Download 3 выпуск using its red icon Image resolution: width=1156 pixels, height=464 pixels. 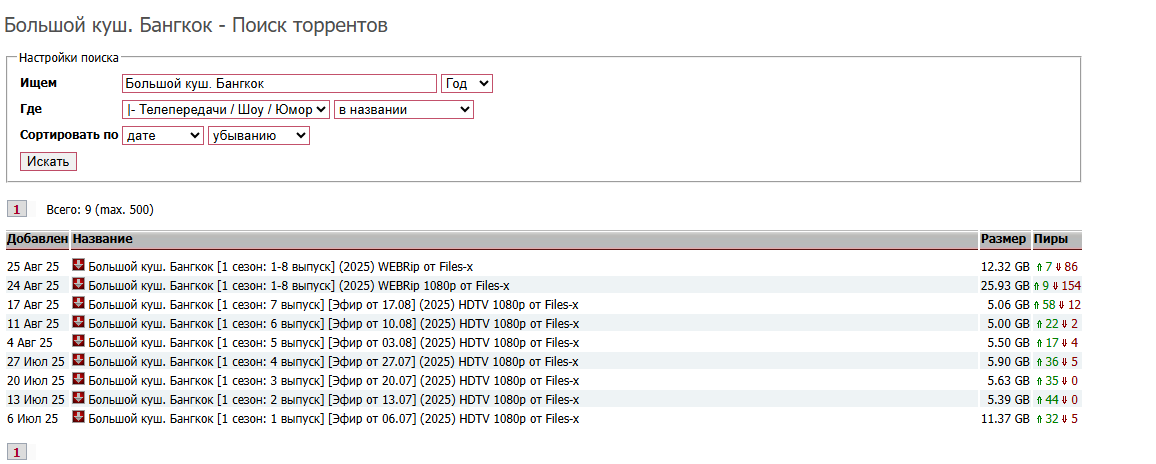tap(79, 380)
